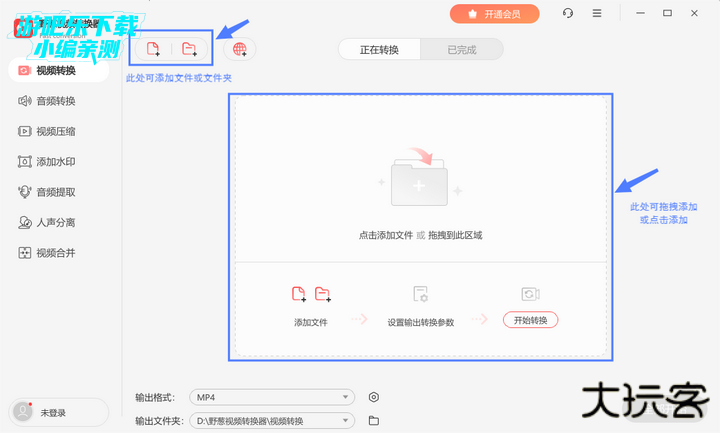Click large folder icon in drop area
Viewport: 720px width, 433px height.
[x=420, y=178]
